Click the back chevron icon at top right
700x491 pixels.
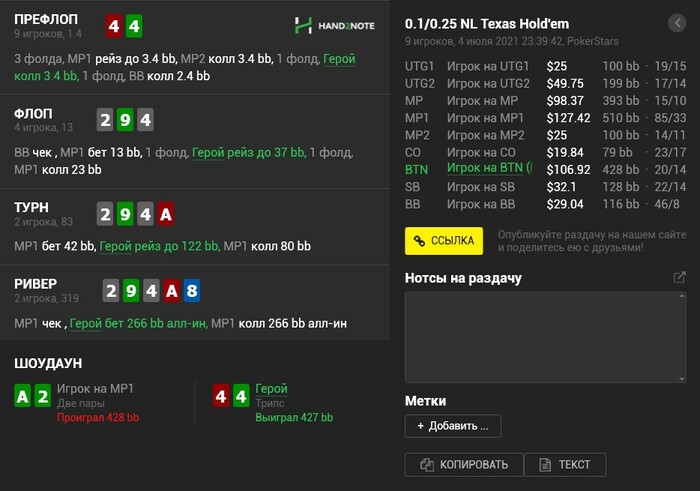pos(677,23)
